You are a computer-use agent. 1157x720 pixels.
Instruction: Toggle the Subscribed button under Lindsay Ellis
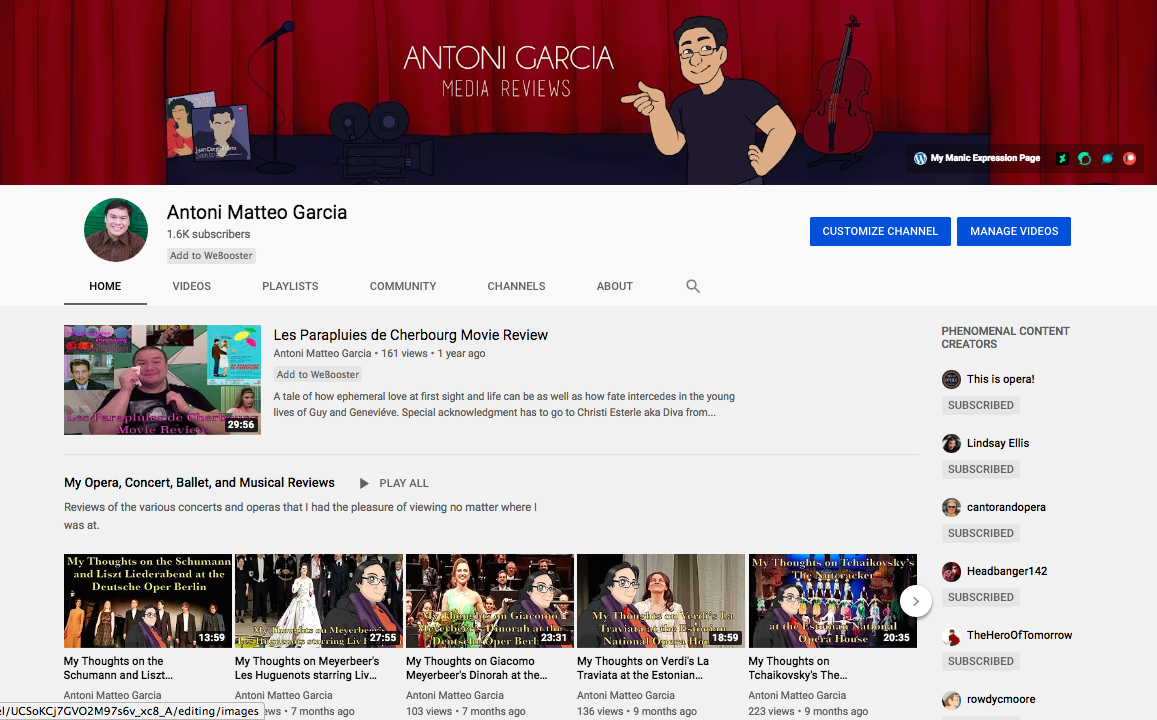pos(980,469)
